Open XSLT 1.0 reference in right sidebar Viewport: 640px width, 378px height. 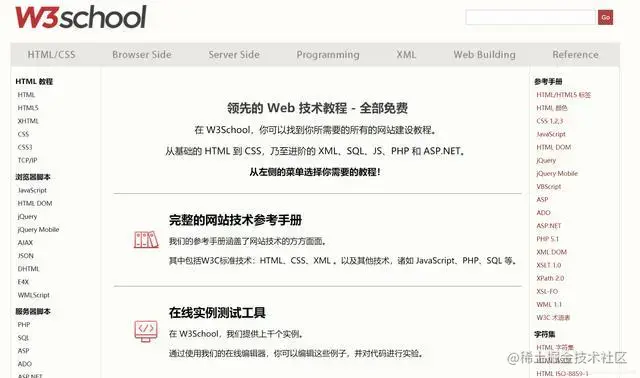pos(549,265)
